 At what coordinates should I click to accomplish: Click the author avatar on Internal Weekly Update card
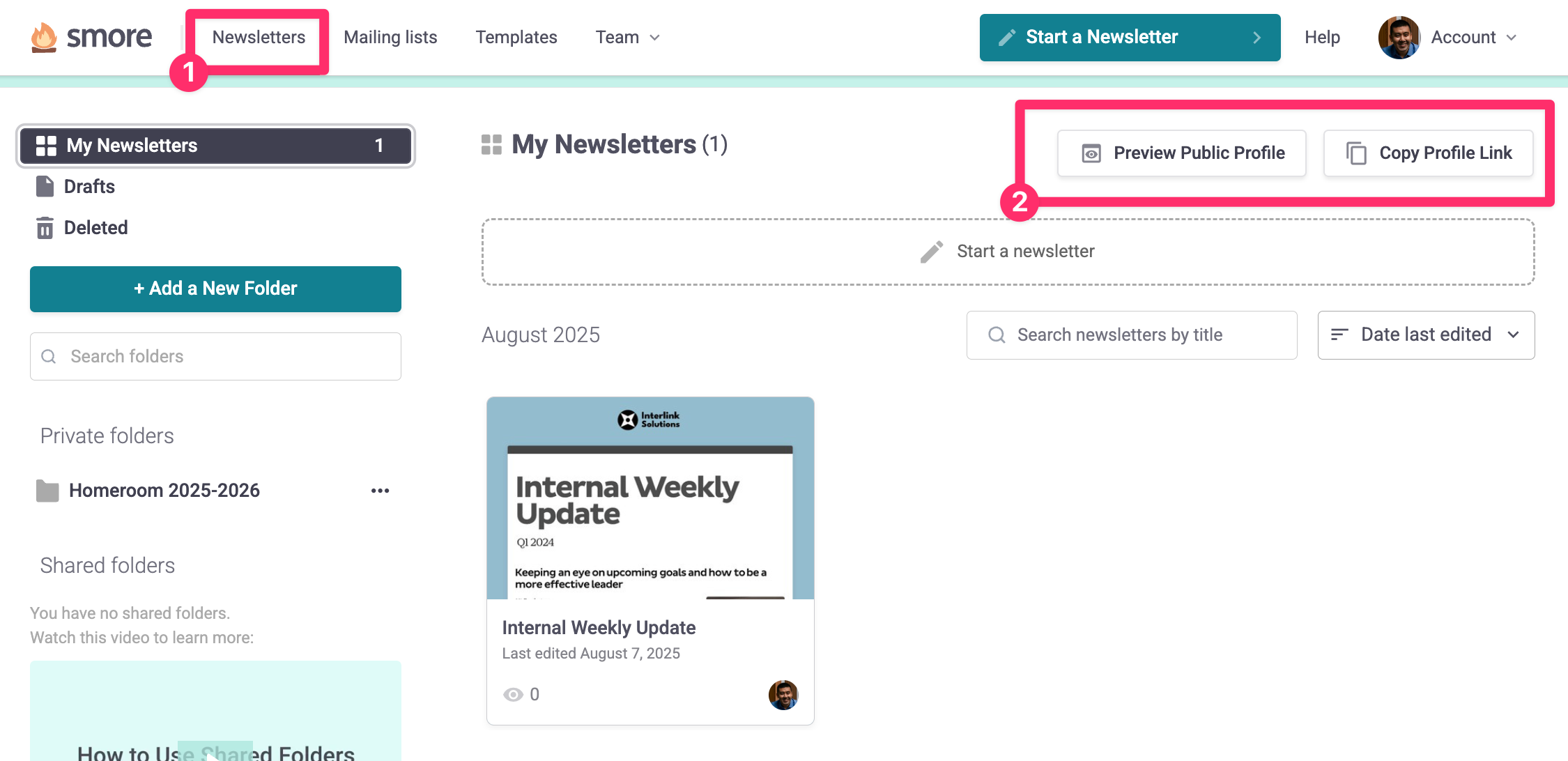pyautogui.click(x=783, y=694)
